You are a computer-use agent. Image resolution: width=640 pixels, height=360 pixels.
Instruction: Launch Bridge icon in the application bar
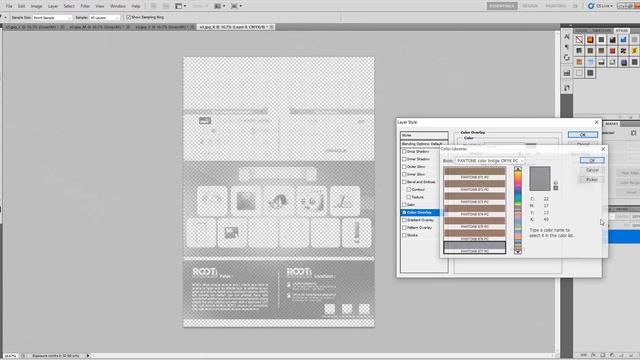[154, 6]
